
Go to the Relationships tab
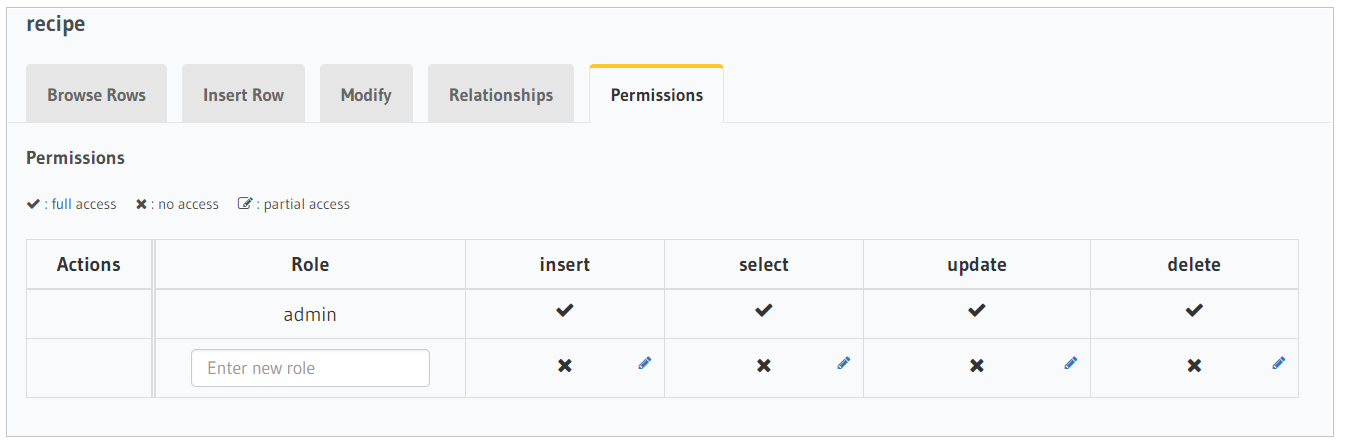click(501, 94)
